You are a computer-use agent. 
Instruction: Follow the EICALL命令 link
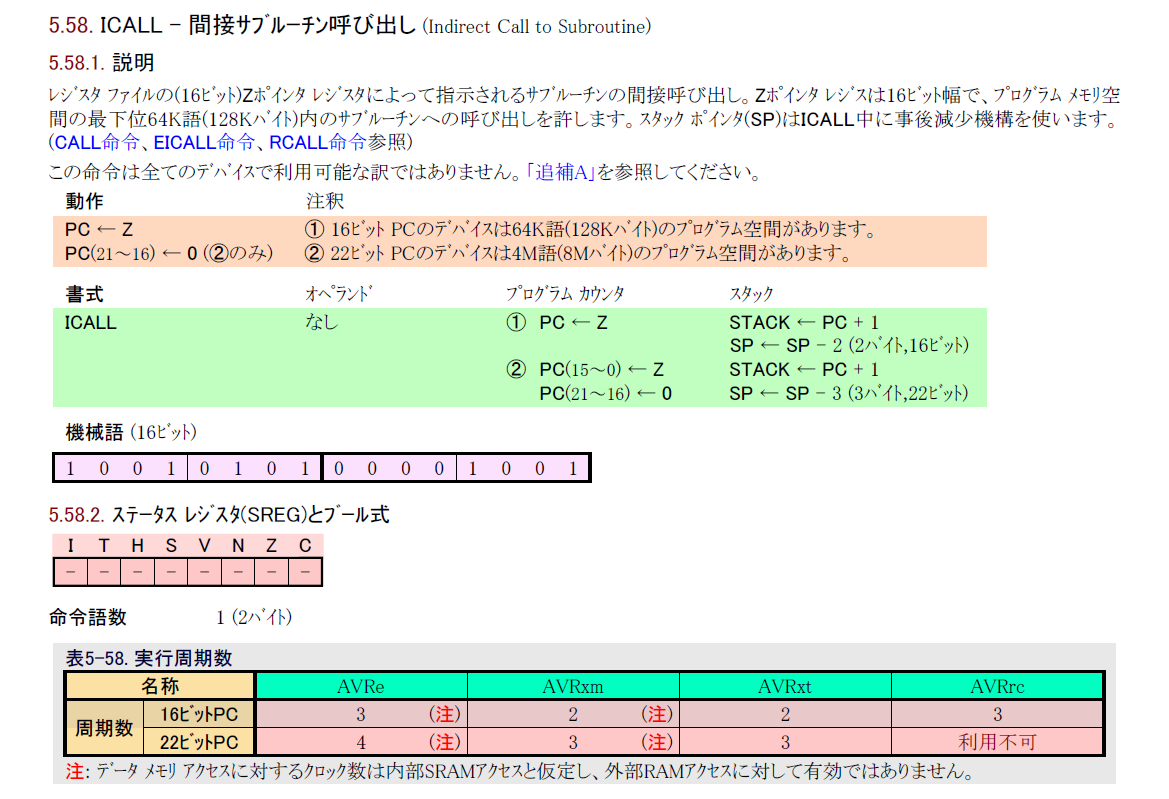(x=204, y=142)
